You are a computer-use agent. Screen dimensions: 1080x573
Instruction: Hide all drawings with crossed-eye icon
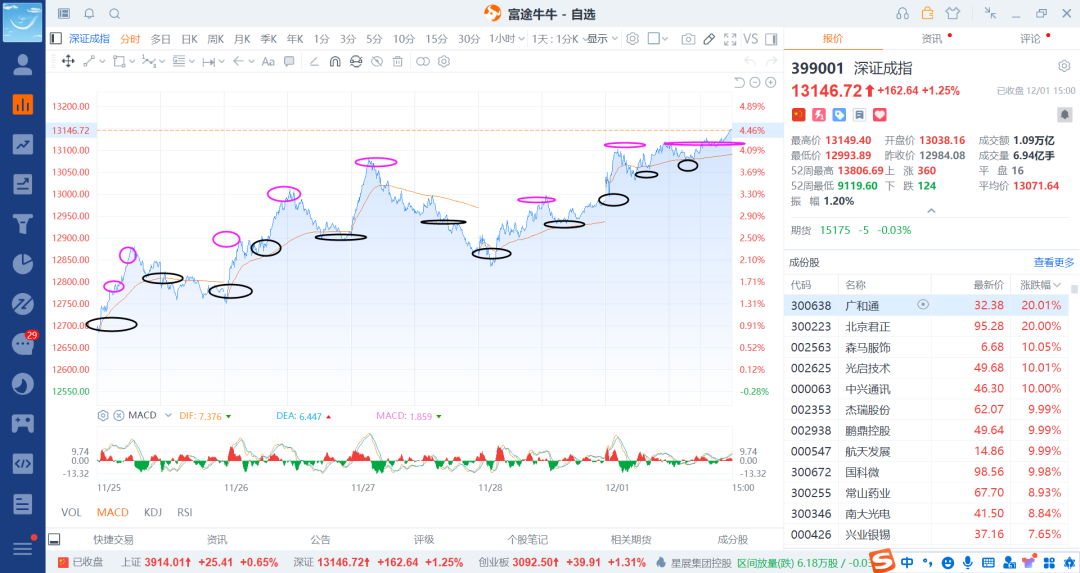[x=377, y=61]
